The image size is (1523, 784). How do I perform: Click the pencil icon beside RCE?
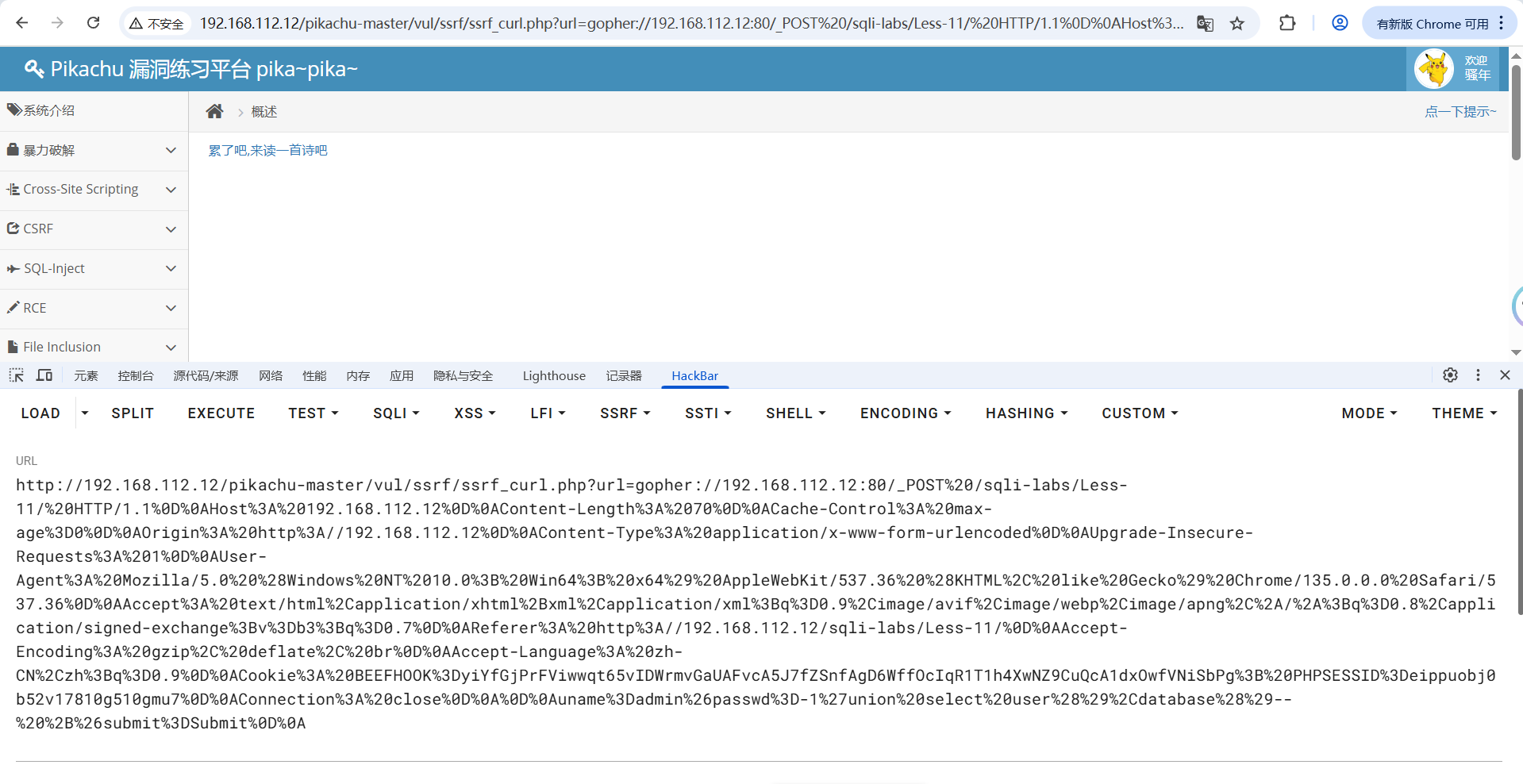click(13, 307)
